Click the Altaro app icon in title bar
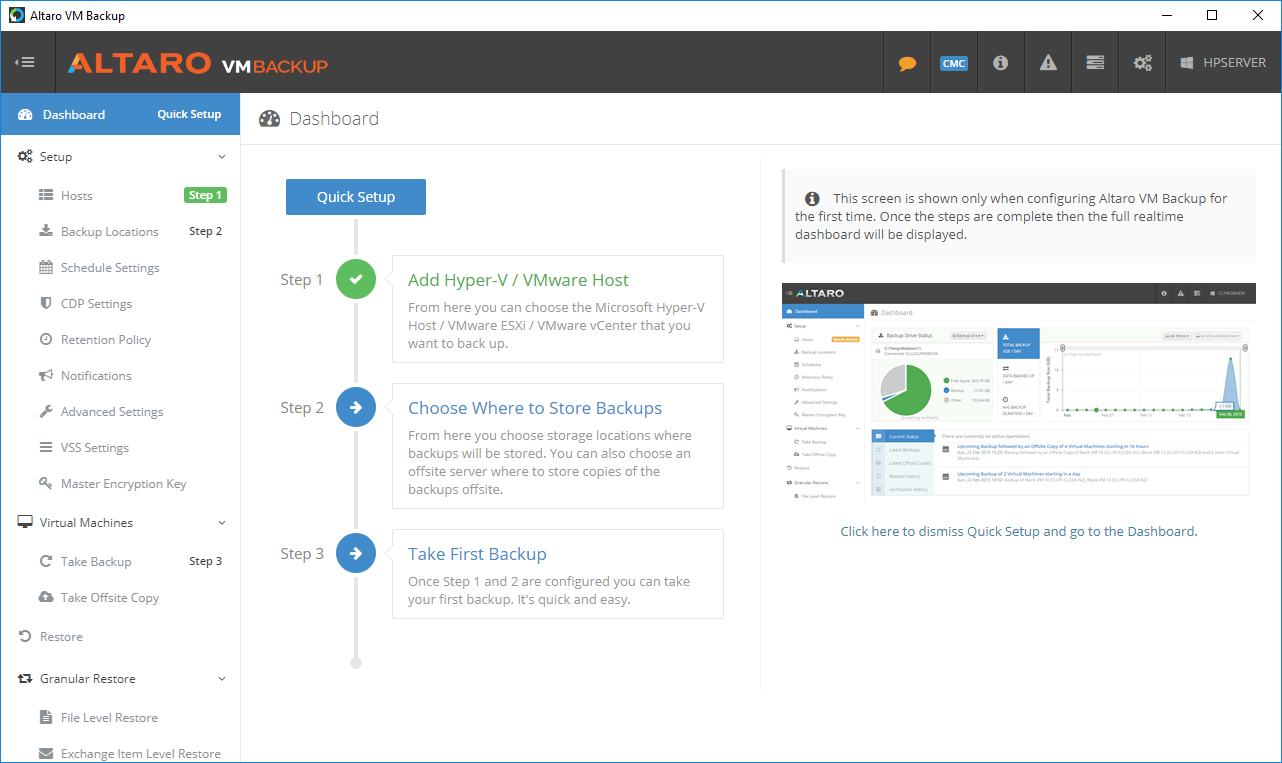The height and width of the screenshot is (763, 1282). [17, 15]
